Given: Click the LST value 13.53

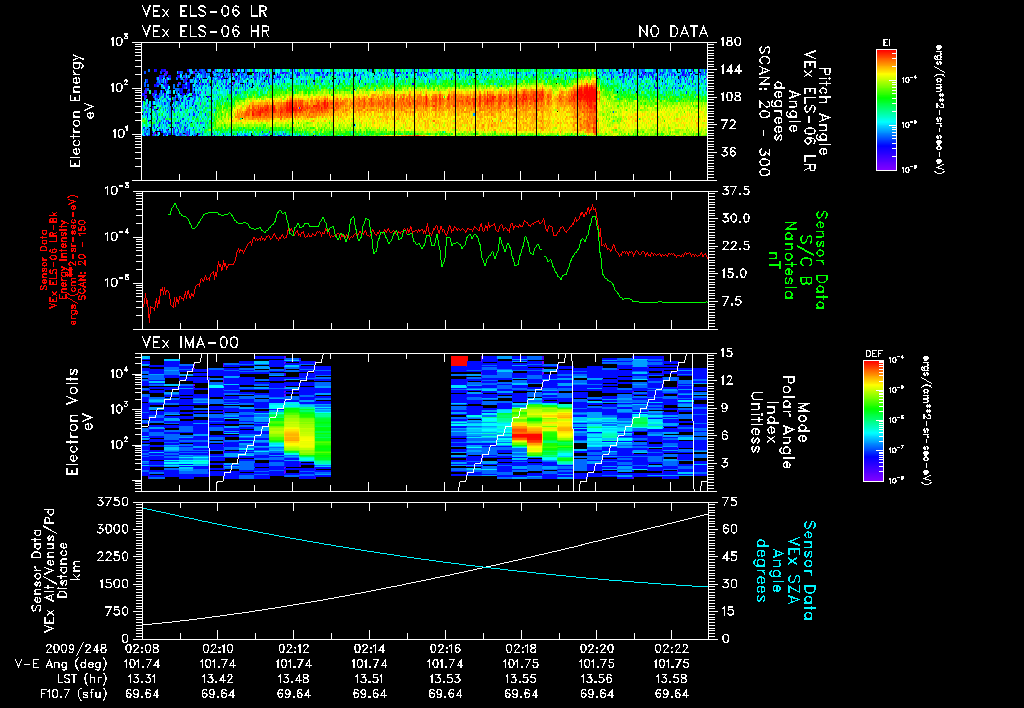Looking at the screenshot, I should (445, 679).
